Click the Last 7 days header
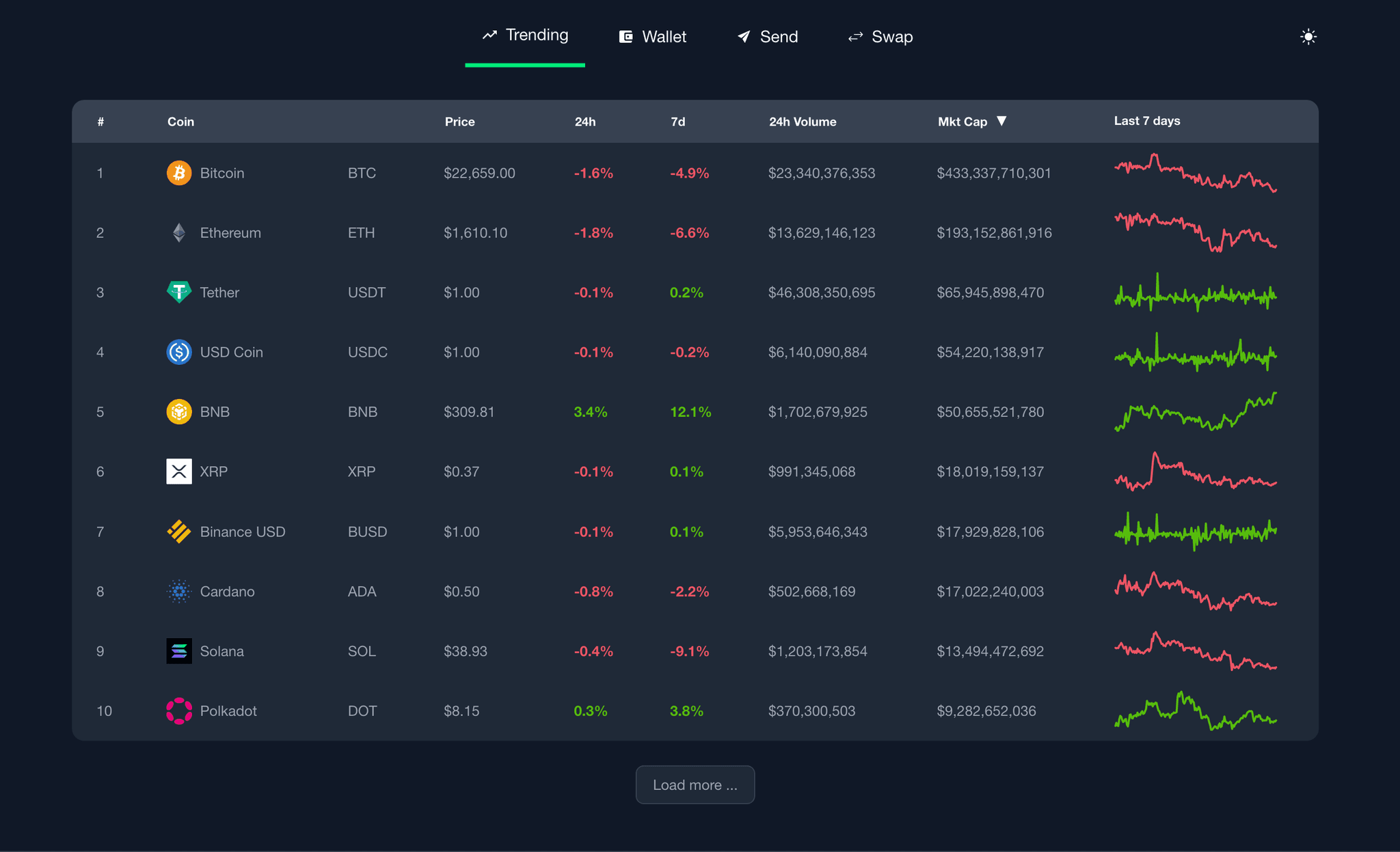The image size is (1400, 852). [1147, 121]
